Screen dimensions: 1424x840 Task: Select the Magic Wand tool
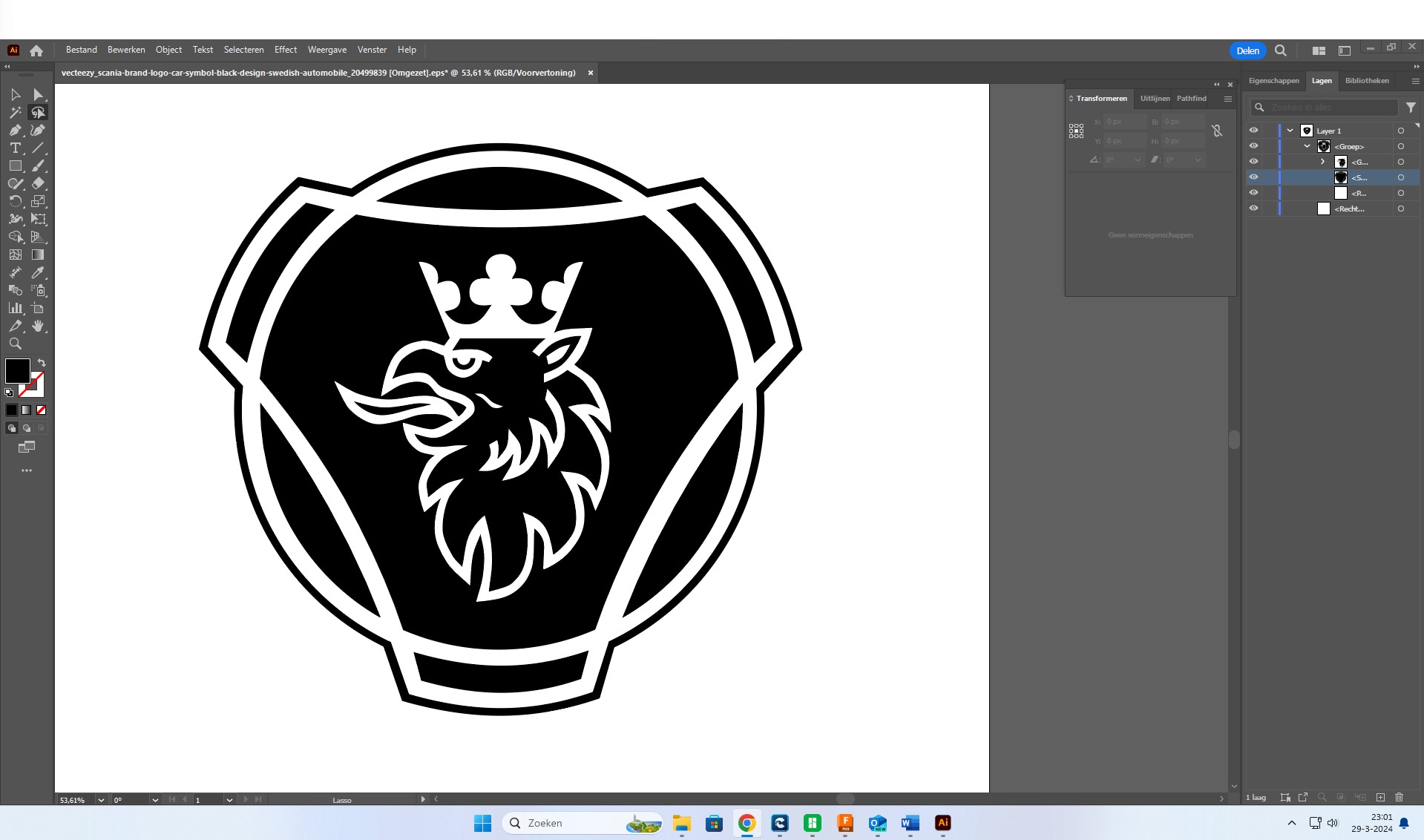point(16,113)
